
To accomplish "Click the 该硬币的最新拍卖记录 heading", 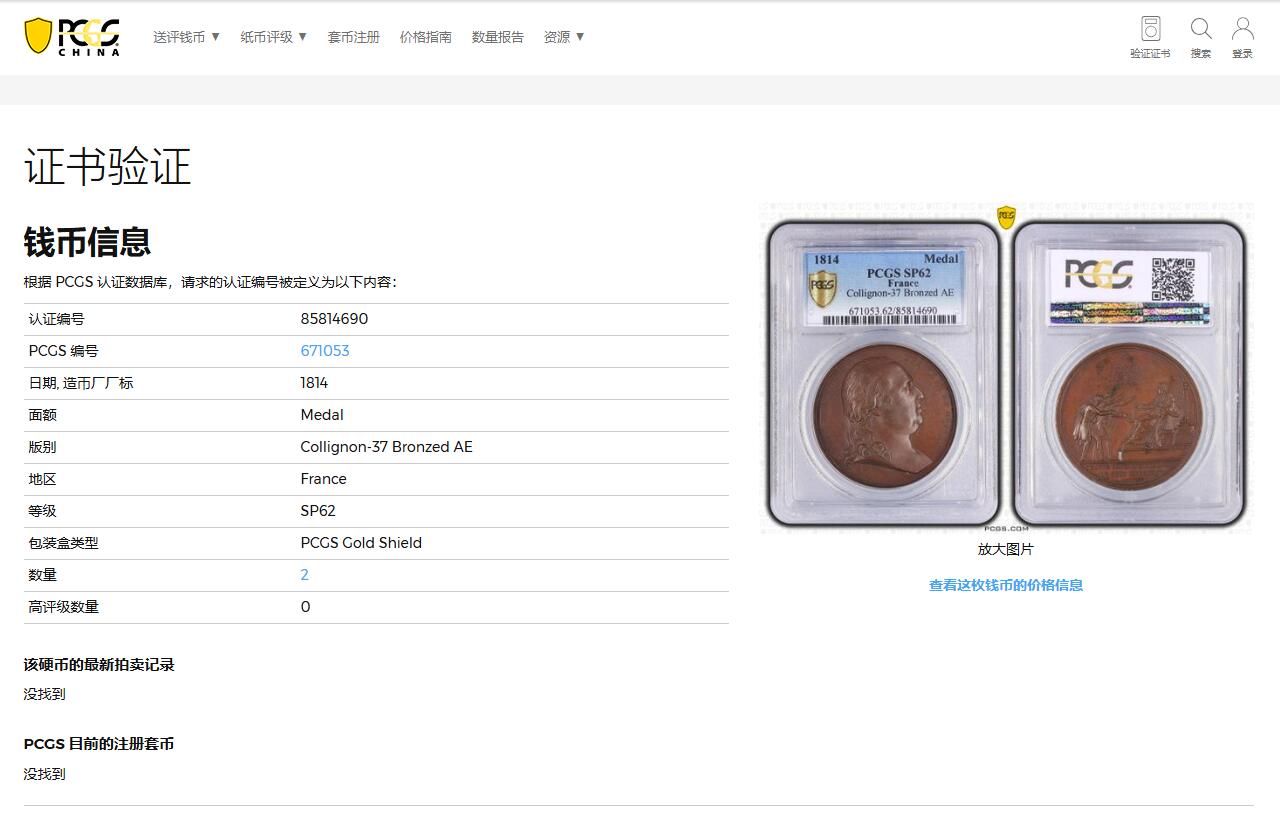I will click(99, 665).
